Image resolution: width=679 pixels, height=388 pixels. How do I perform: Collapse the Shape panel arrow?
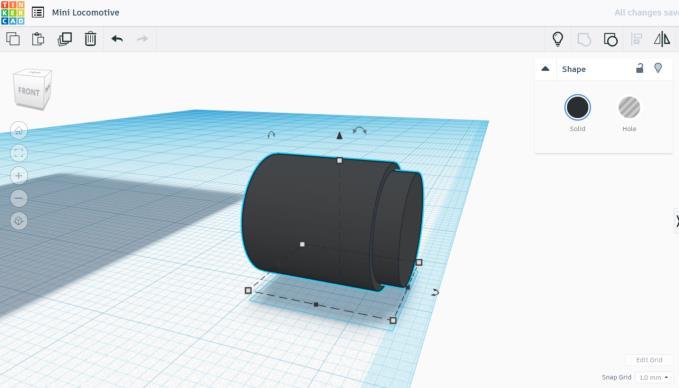click(545, 69)
